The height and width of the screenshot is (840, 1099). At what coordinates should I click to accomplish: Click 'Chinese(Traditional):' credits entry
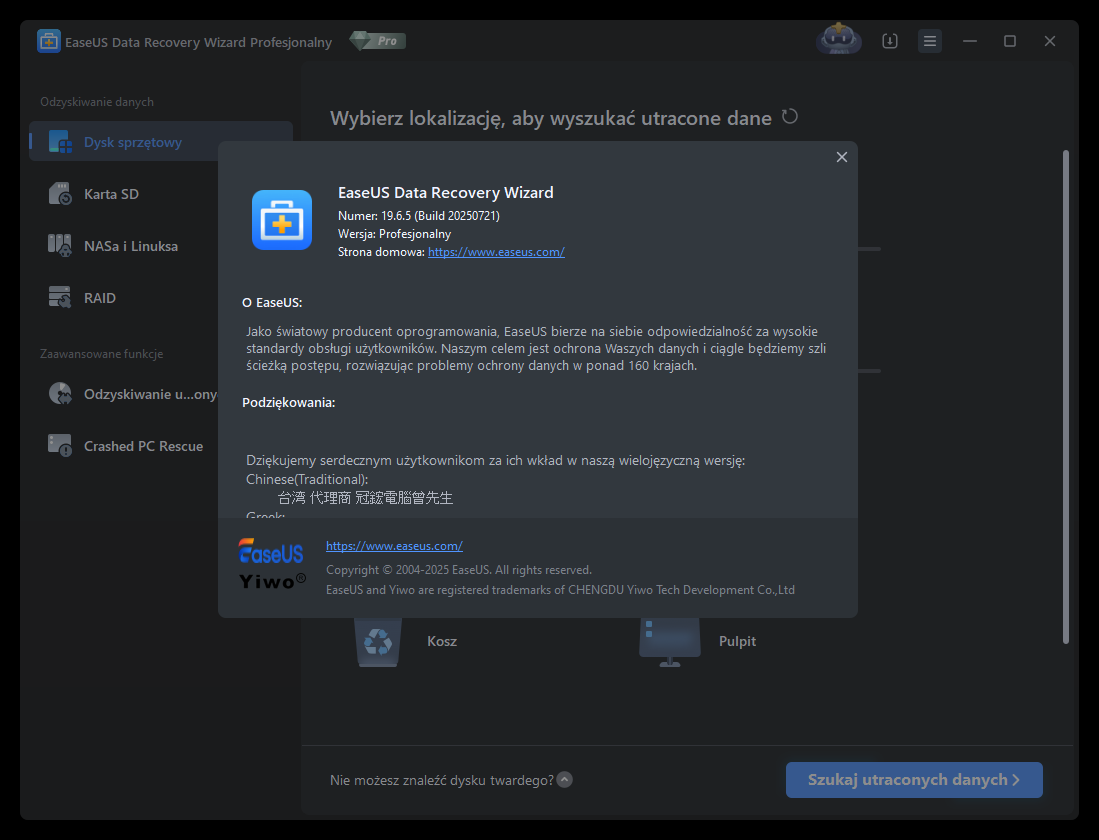[307, 479]
